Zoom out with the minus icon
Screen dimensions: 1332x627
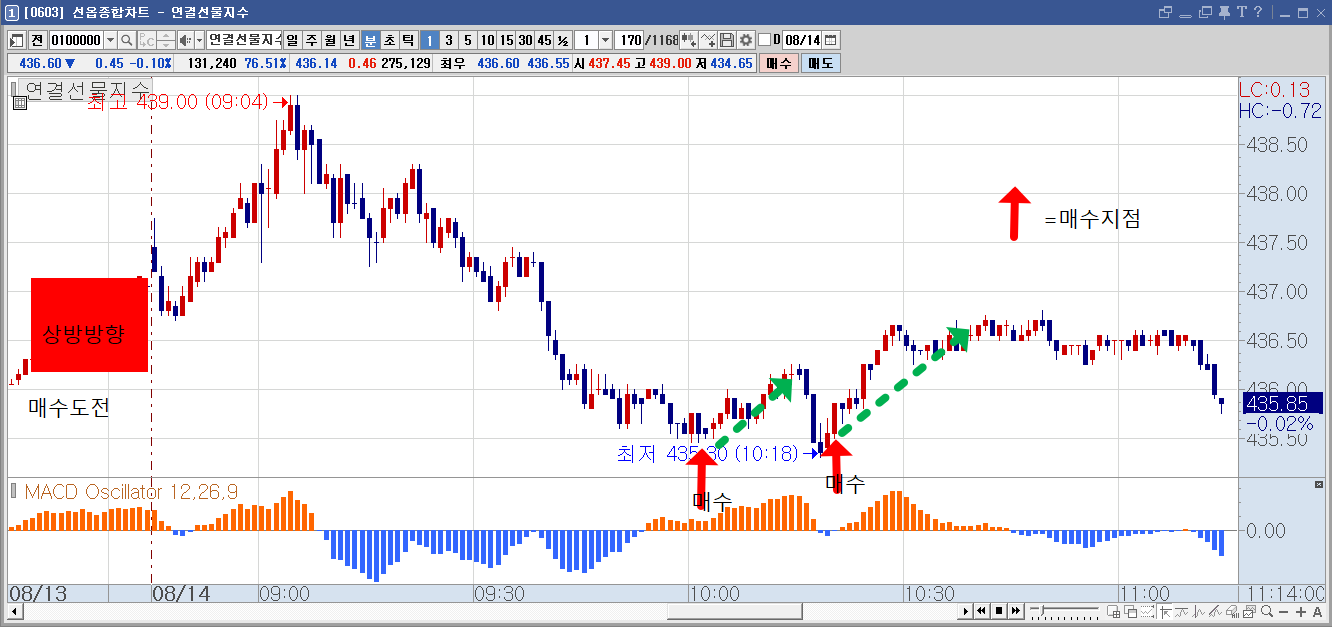(1285, 611)
